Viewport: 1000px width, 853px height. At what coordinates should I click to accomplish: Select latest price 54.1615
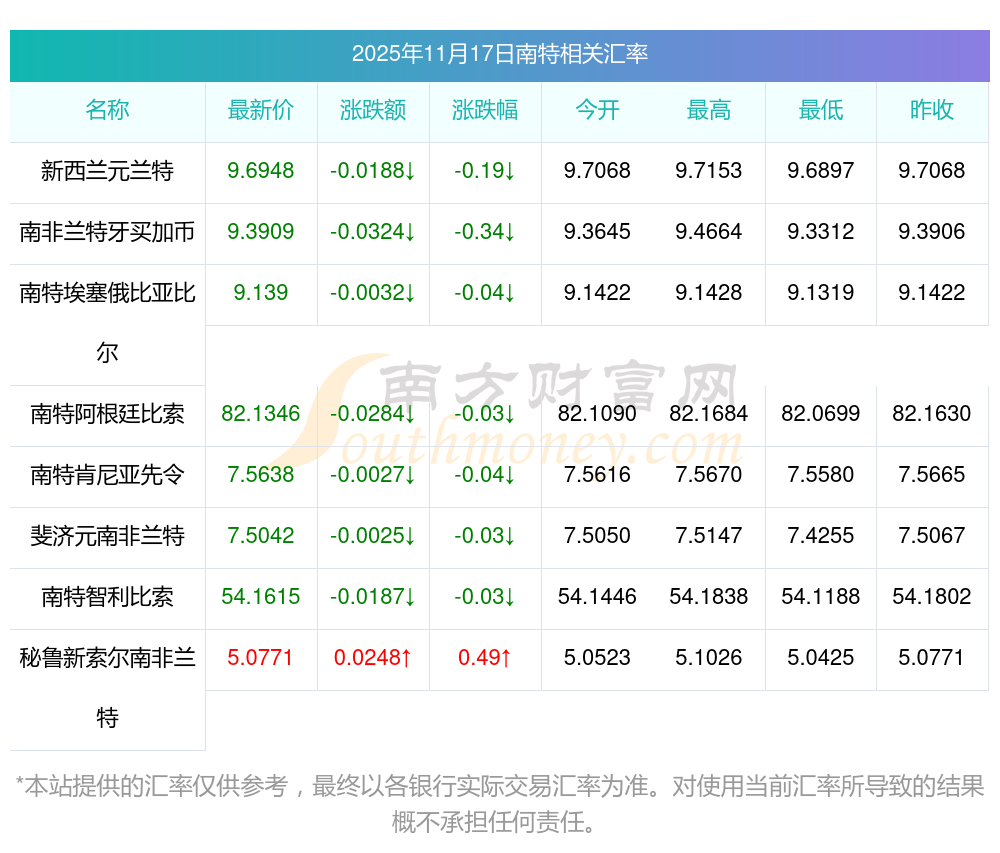pos(261,597)
